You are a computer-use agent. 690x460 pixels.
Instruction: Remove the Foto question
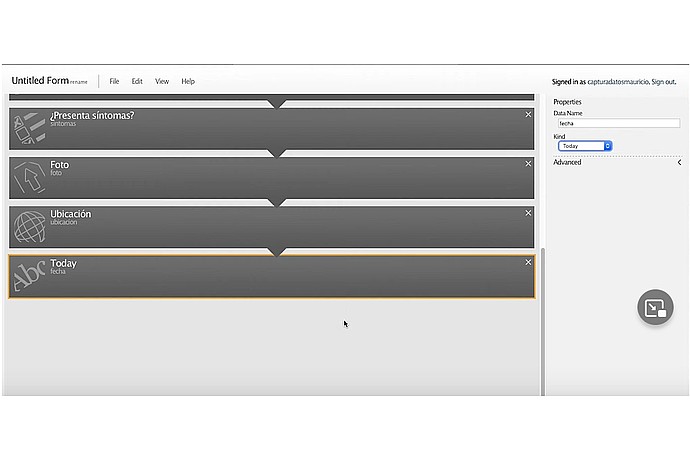pos(528,164)
